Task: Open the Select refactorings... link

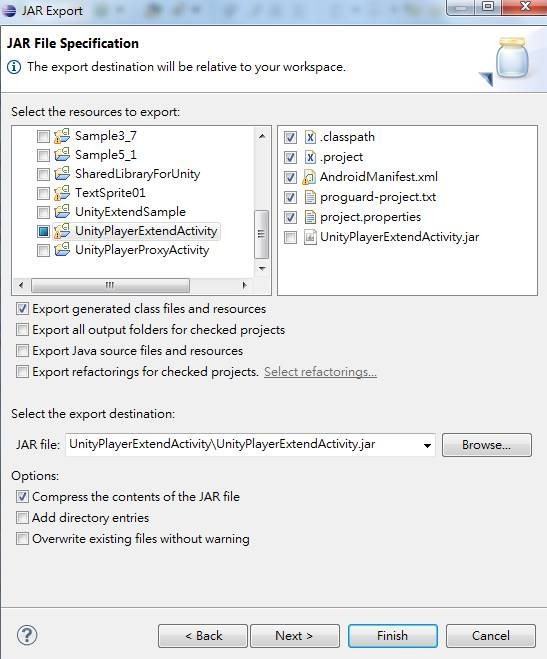Action: (320, 372)
